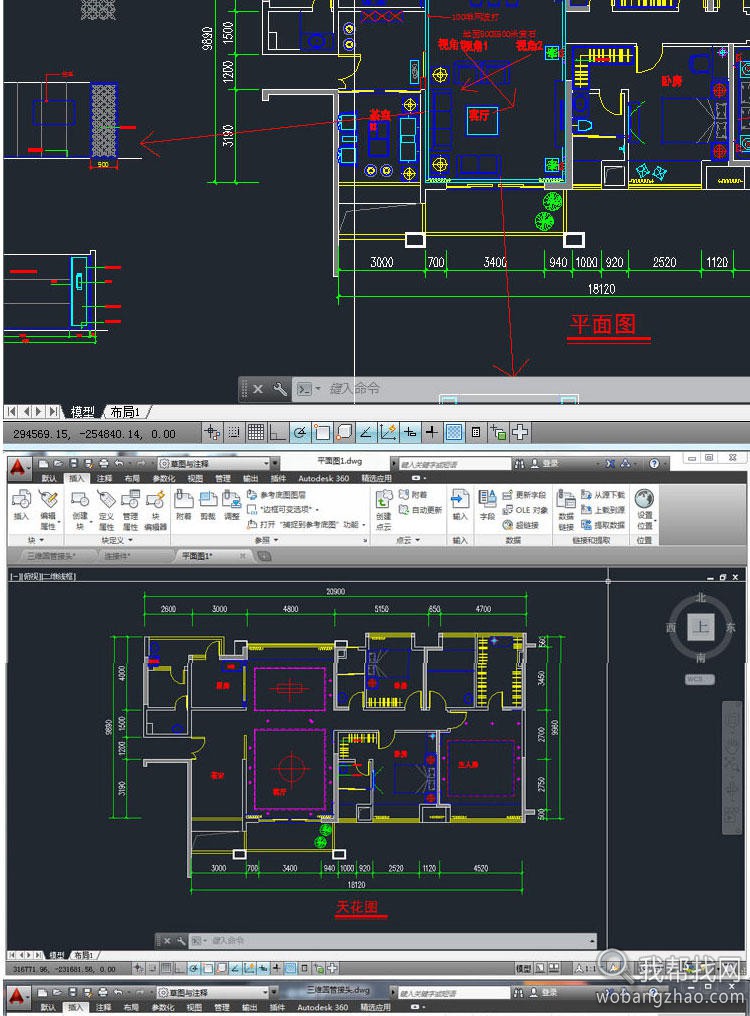
Task: Click the 调整 (Adjust) reference icon
Action: [x=231, y=505]
